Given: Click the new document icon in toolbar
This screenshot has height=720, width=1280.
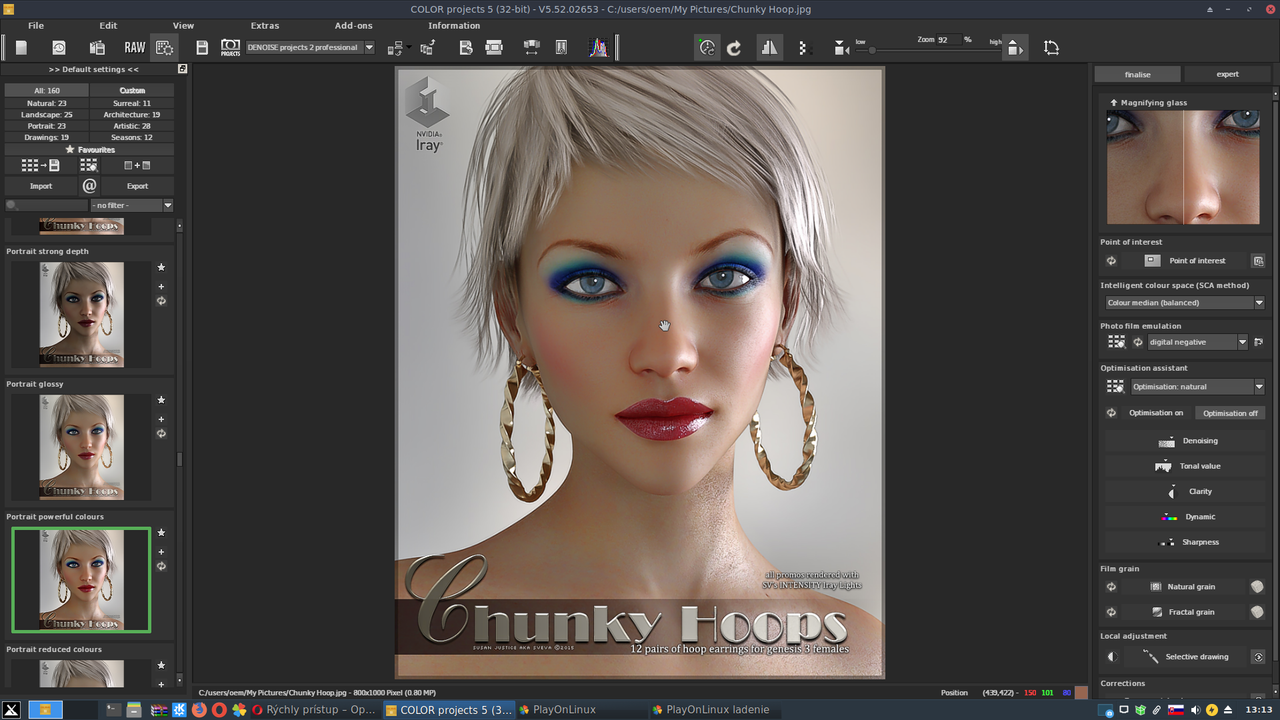Looking at the screenshot, I should (x=21, y=47).
